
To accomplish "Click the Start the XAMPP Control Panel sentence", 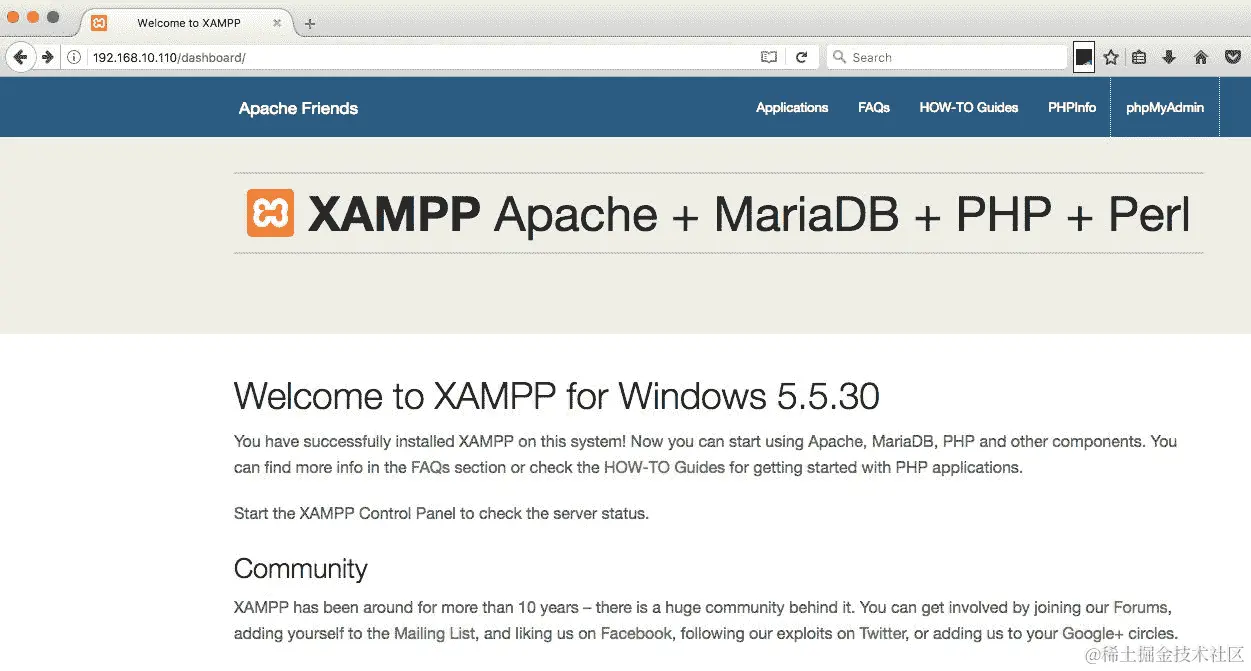I will [x=441, y=513].
